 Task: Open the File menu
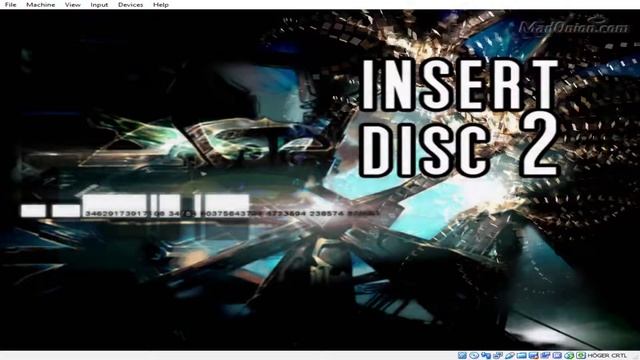[x=10, y=4]
